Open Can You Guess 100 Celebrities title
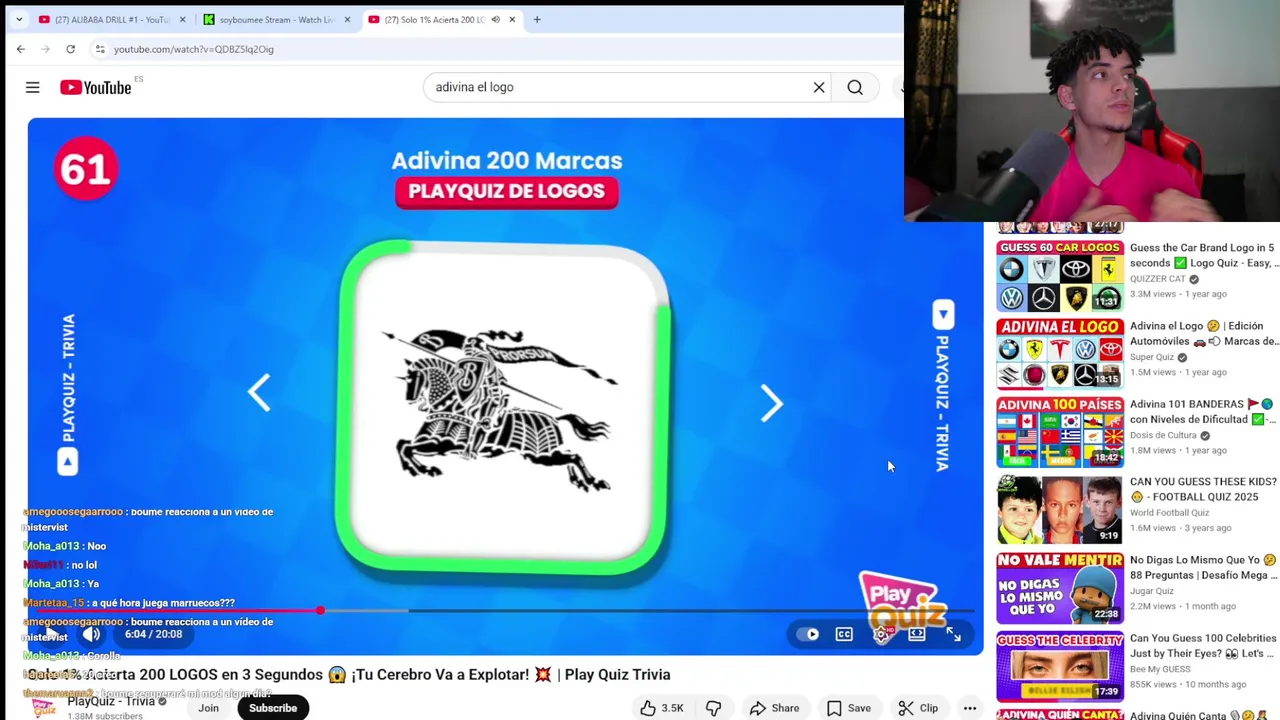This screenshot has width=1280, height=720. coord(1204,646)
